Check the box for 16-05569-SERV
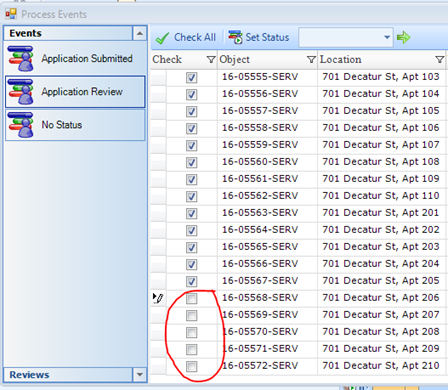Screen dimensions: 448x390 click(x=192, y=315)
